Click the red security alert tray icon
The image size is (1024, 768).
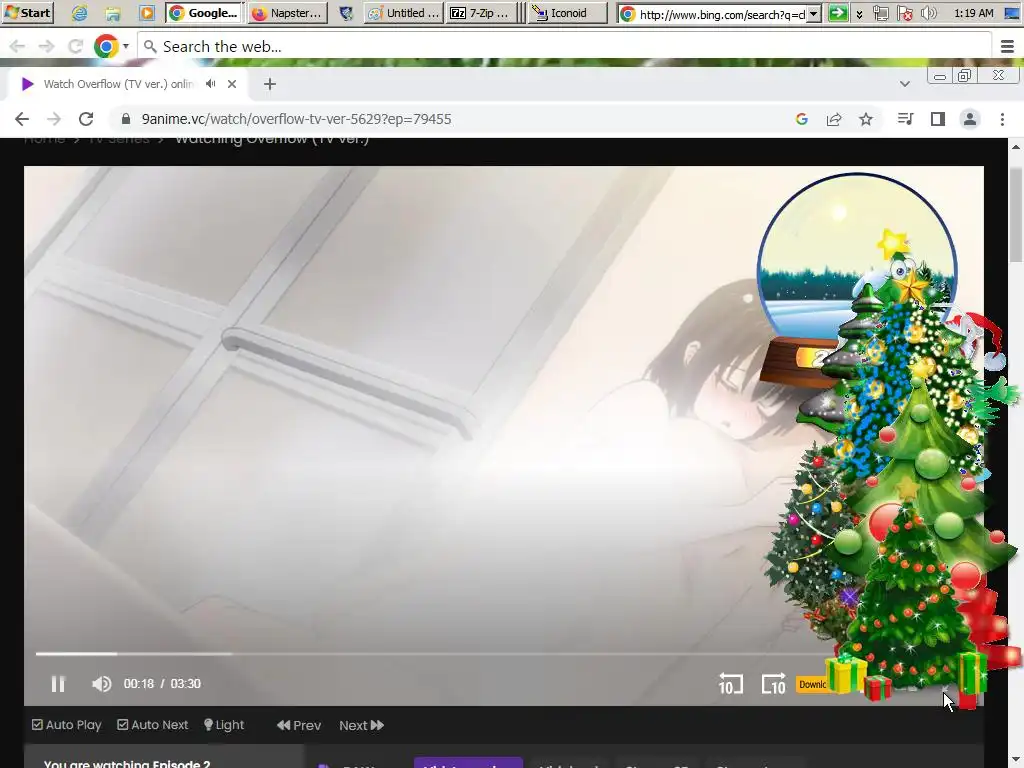coord(905,13)
